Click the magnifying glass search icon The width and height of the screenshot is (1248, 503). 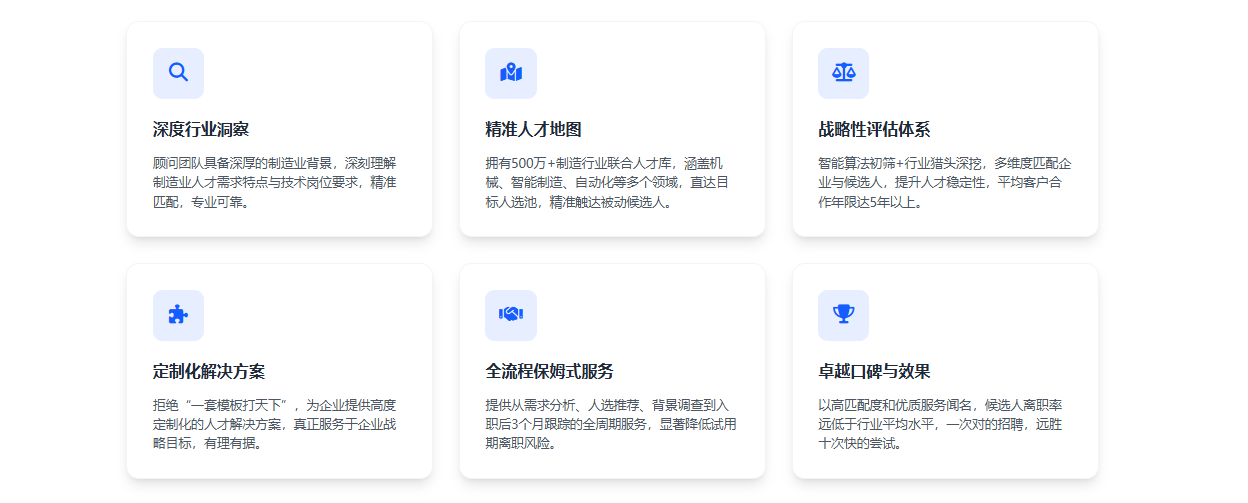(x=178, y=73)
